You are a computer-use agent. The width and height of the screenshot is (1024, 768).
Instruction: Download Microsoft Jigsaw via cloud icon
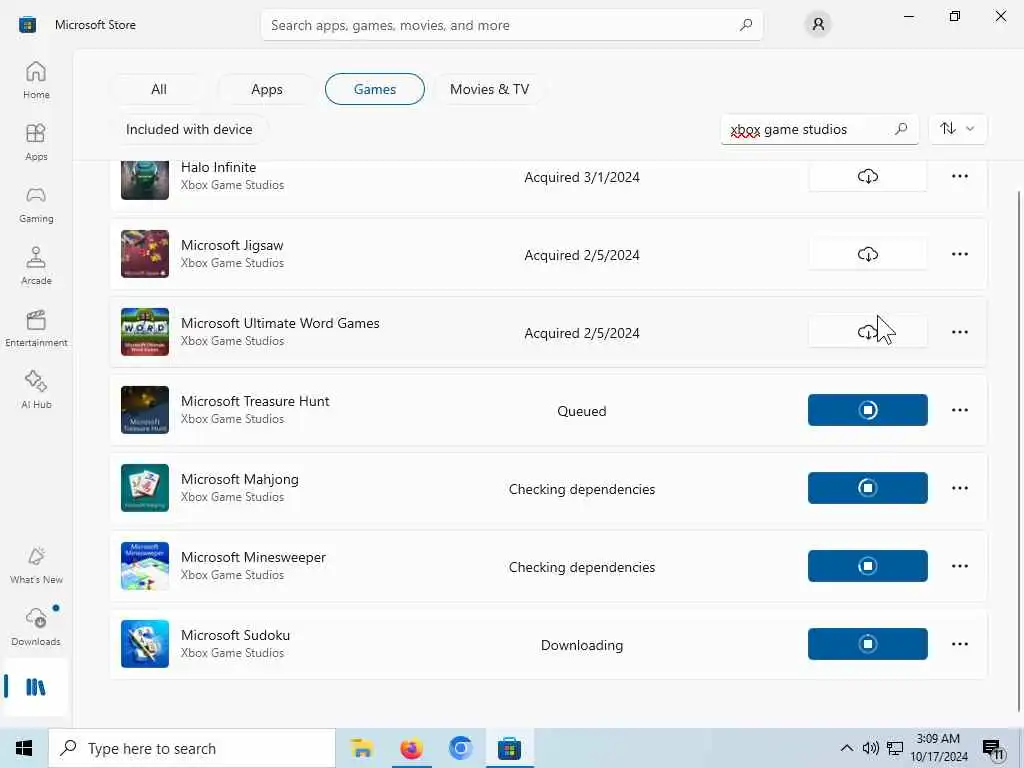click(867, 254)
